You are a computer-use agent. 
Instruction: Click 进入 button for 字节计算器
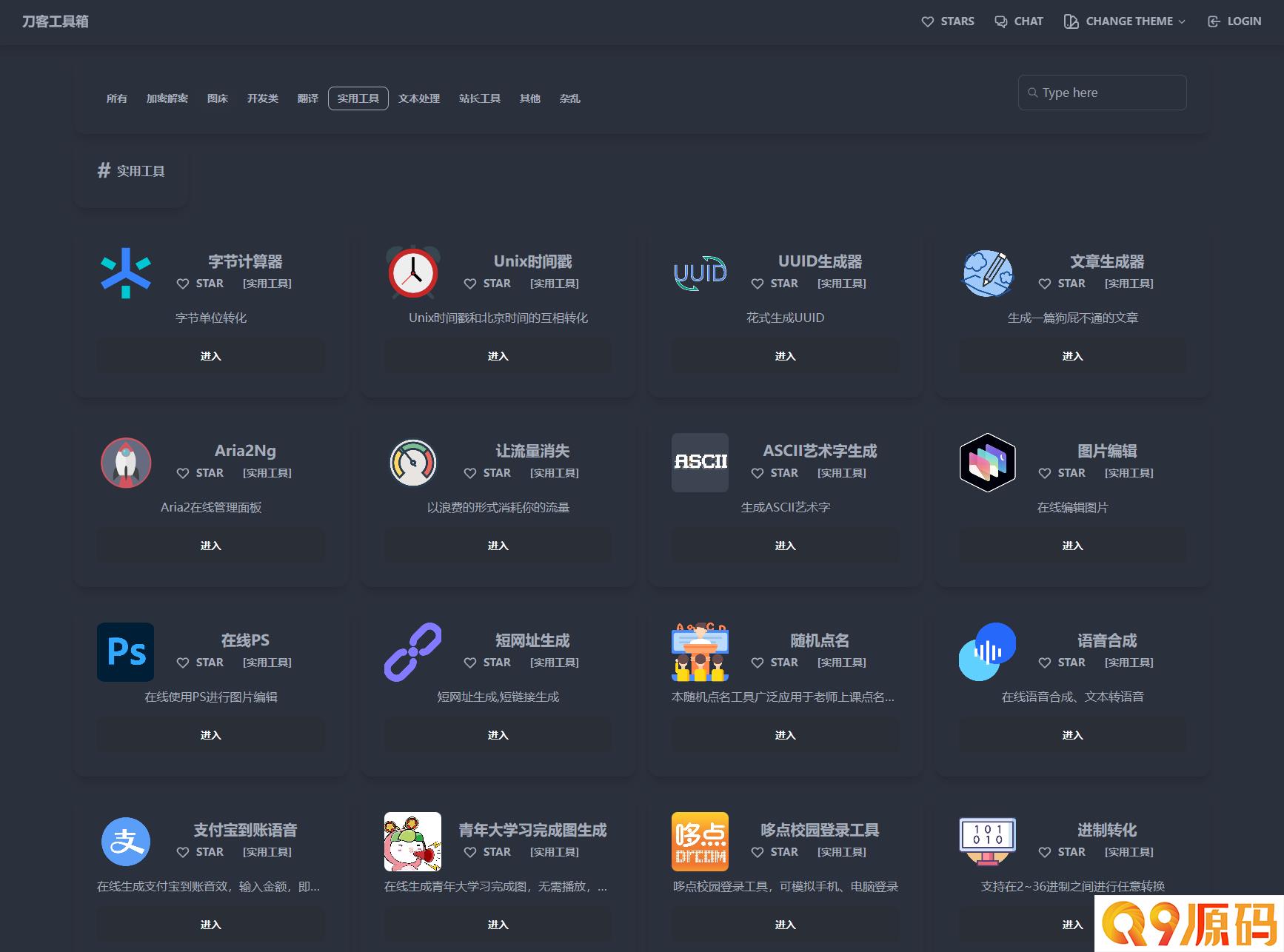click(211, 356)
